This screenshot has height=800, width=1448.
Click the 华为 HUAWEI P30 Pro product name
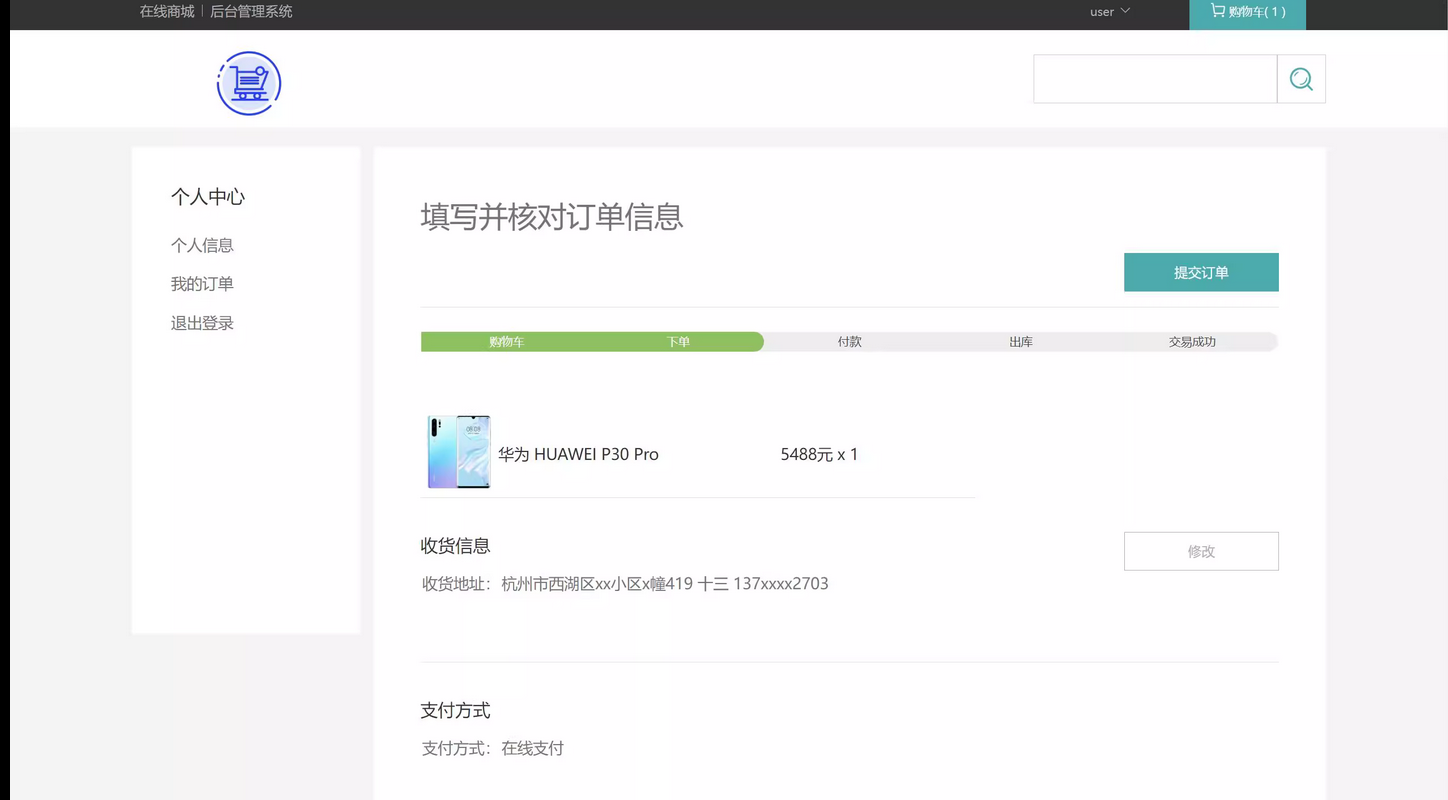tap(578, 454)
